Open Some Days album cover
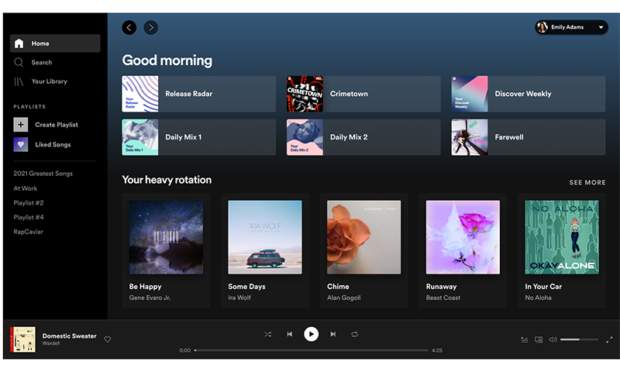This screenshot has height=372, width=620. 265,237
